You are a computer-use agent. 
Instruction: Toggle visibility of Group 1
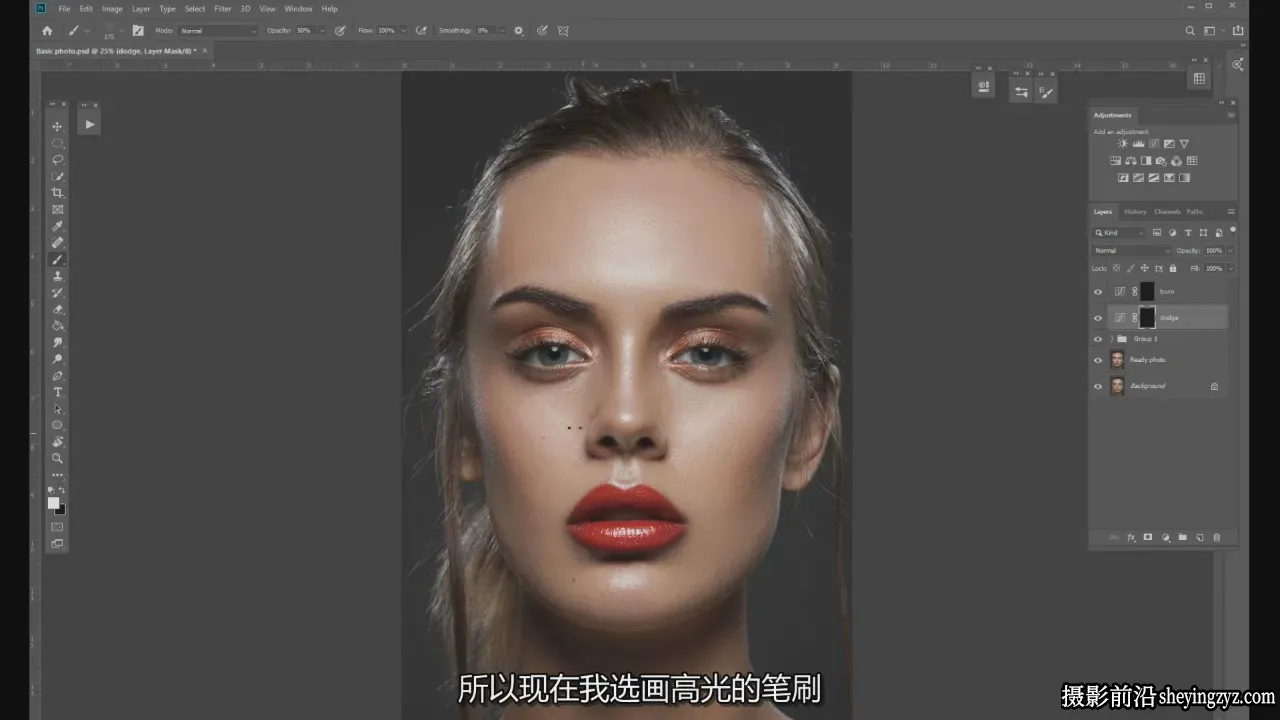pos(1098,339)
